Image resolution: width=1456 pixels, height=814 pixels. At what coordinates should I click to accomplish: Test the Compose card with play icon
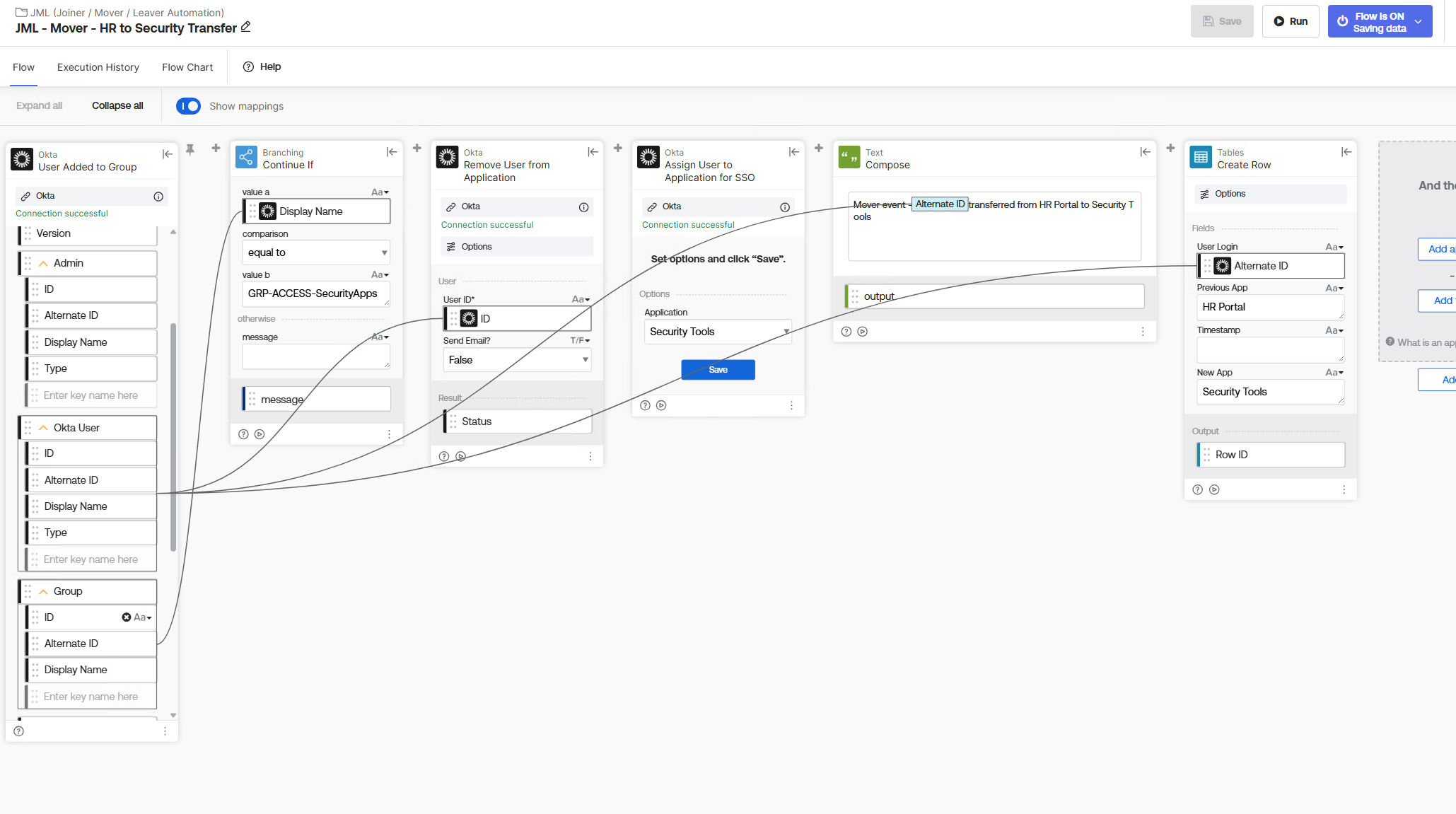(x=862, y=332)
